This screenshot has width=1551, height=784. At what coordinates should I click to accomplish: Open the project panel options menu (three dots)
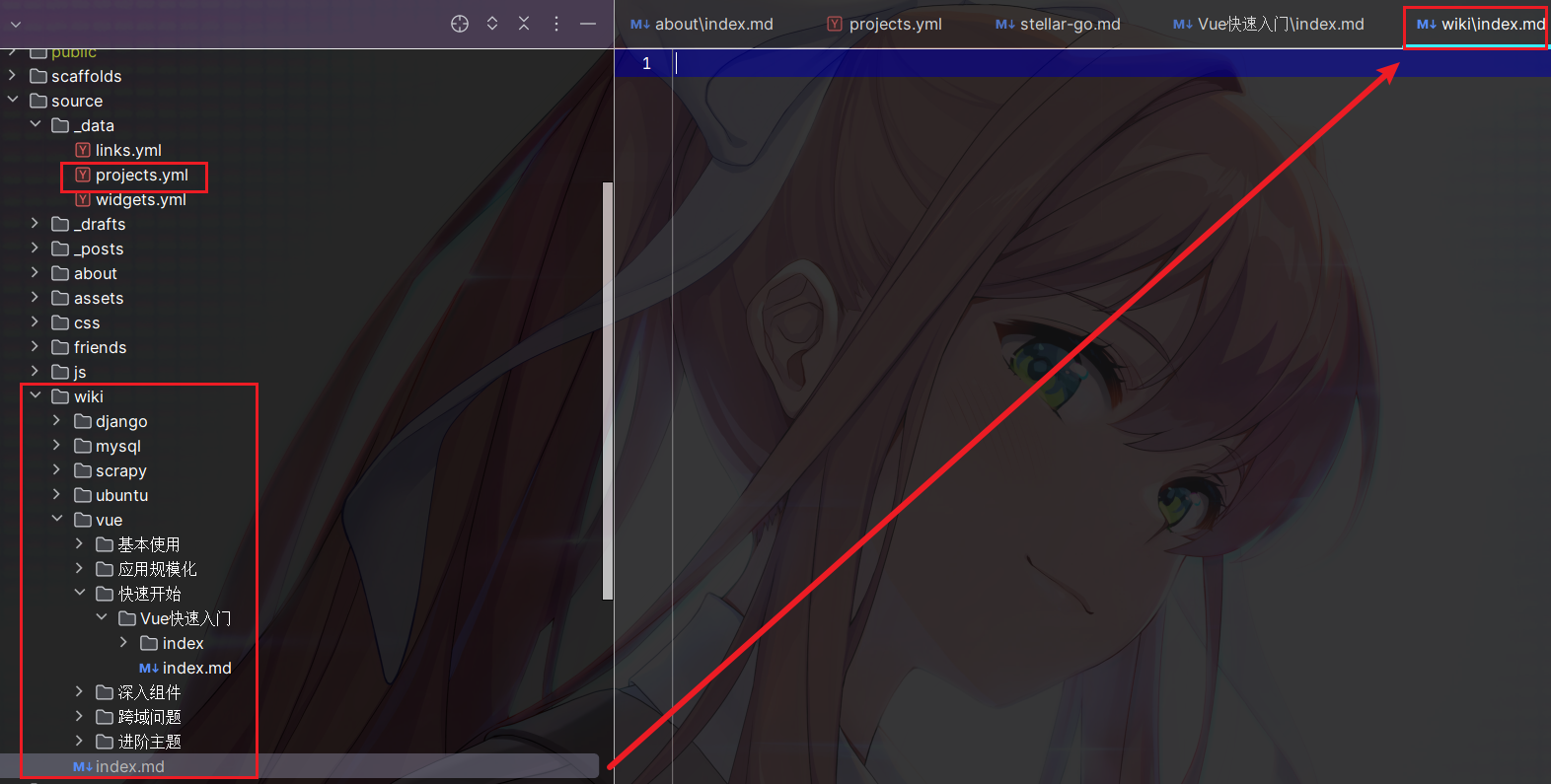tap(556, 24)
